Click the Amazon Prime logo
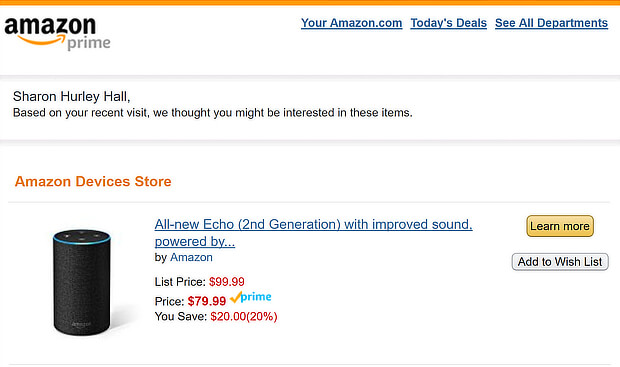The image size is (620, 367). tap(57, 34)
